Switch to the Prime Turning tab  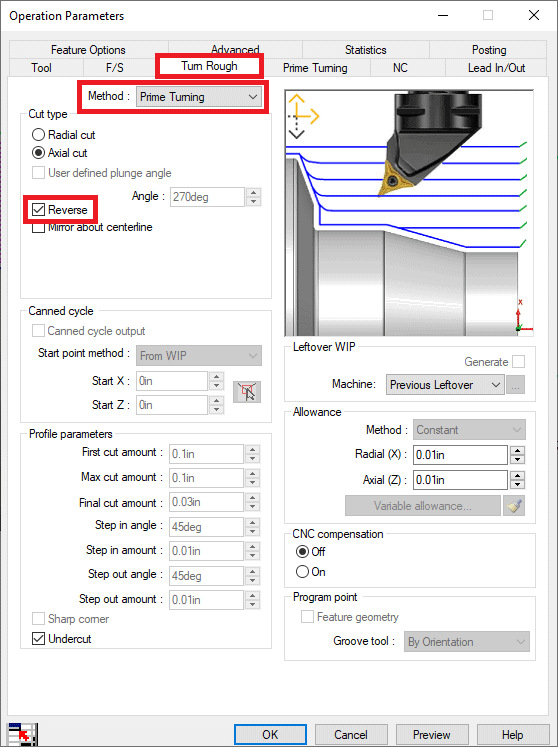[x=315, y=68]
